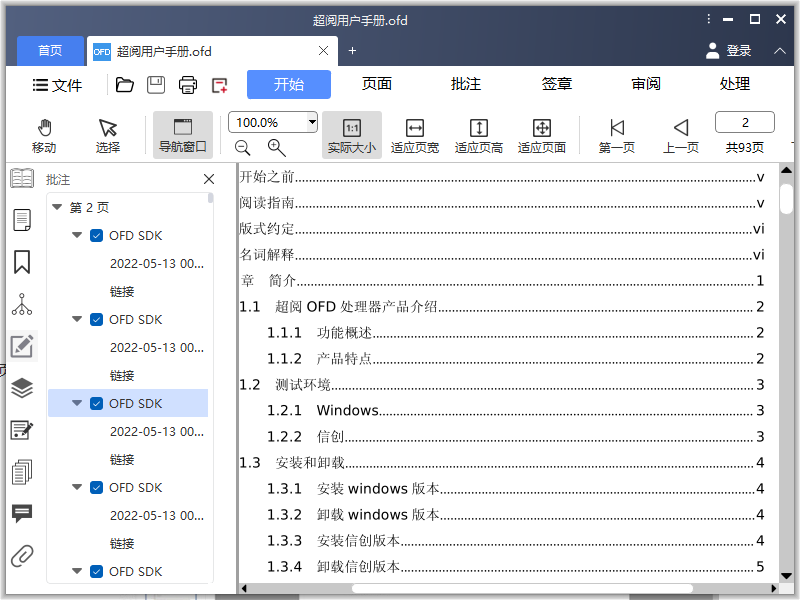Collapse the highlighted OFD SDK entry

[77, 403]
